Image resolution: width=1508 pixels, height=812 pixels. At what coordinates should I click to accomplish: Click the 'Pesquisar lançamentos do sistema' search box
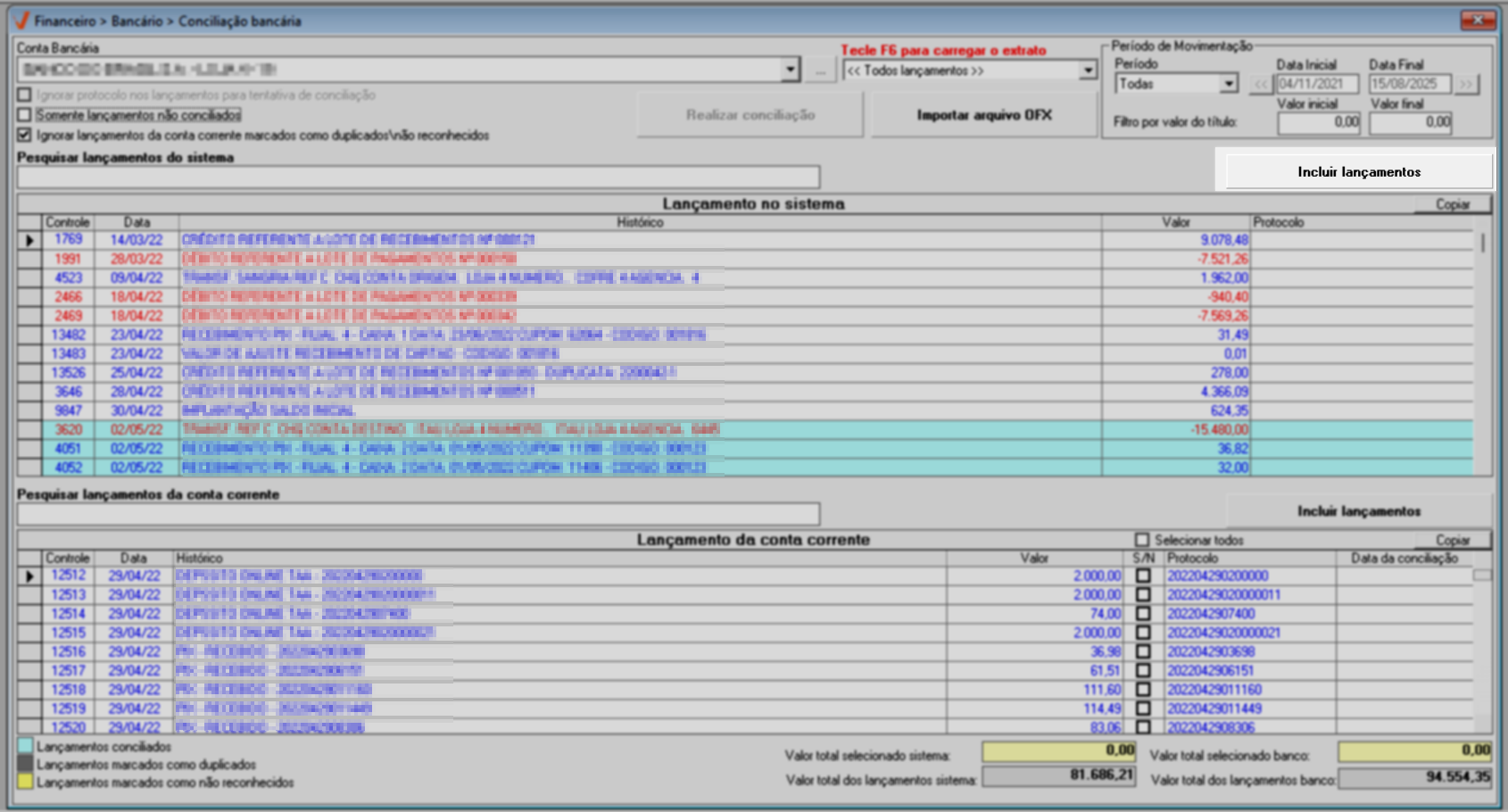click(x=418, y=177)
